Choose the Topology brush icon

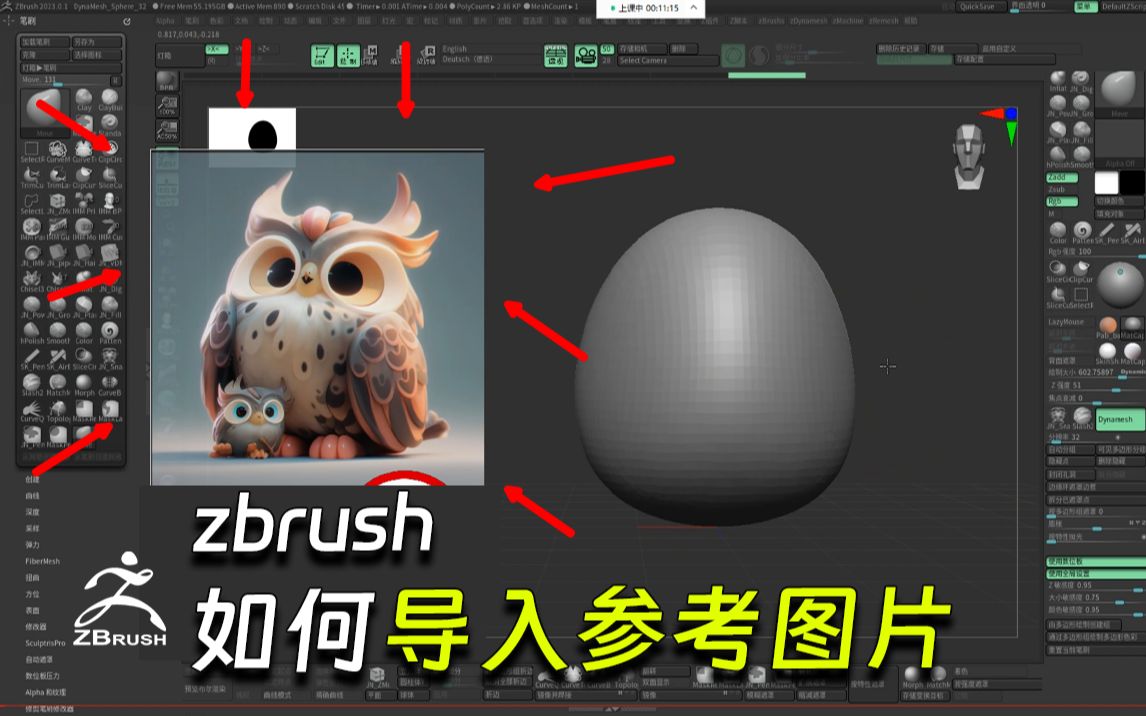tap(58, 410)
